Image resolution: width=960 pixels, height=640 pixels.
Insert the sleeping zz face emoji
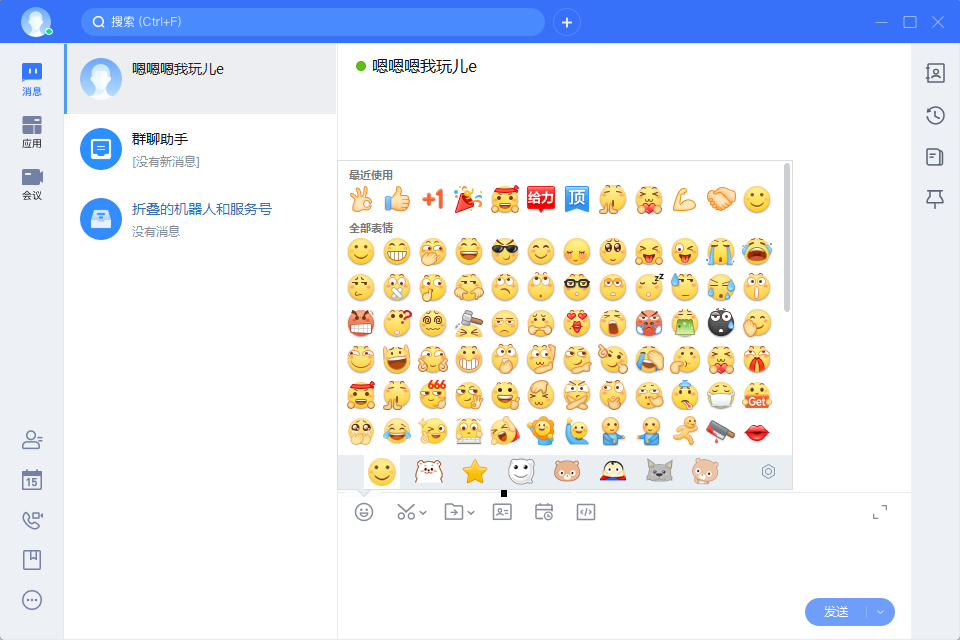(x=649, y=287)
